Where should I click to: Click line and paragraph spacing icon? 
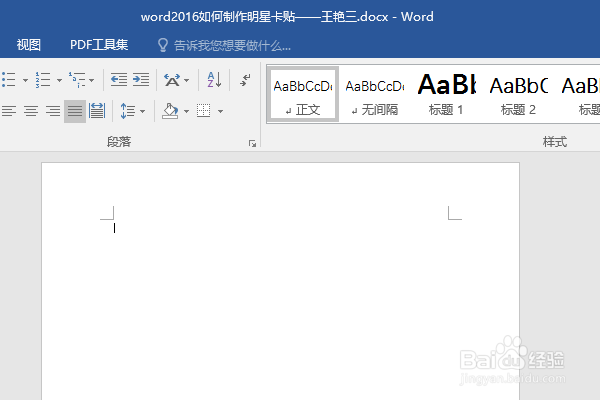[x=127, y=111]
